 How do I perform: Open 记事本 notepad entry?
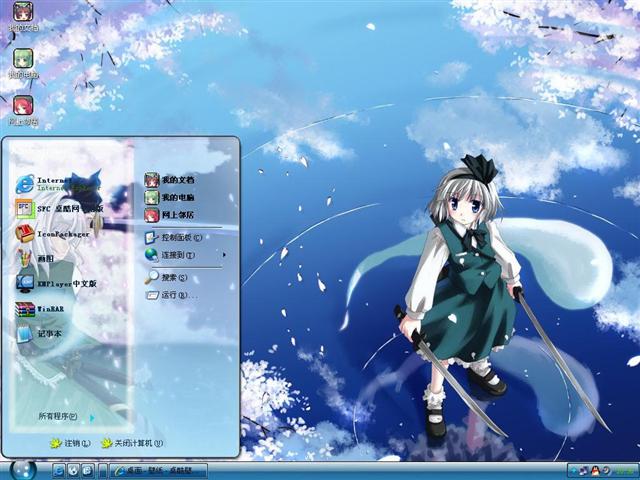[38, 333]
